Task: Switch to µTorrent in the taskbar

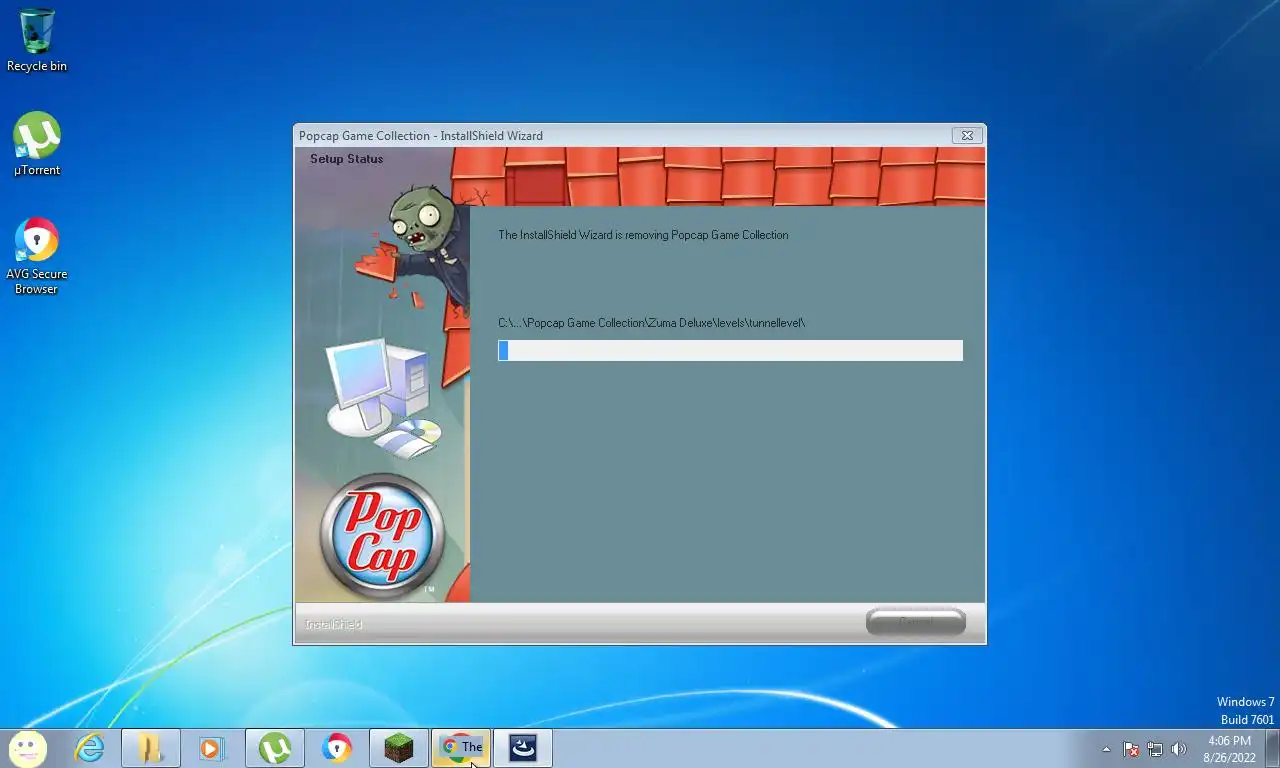Action: 275,748
